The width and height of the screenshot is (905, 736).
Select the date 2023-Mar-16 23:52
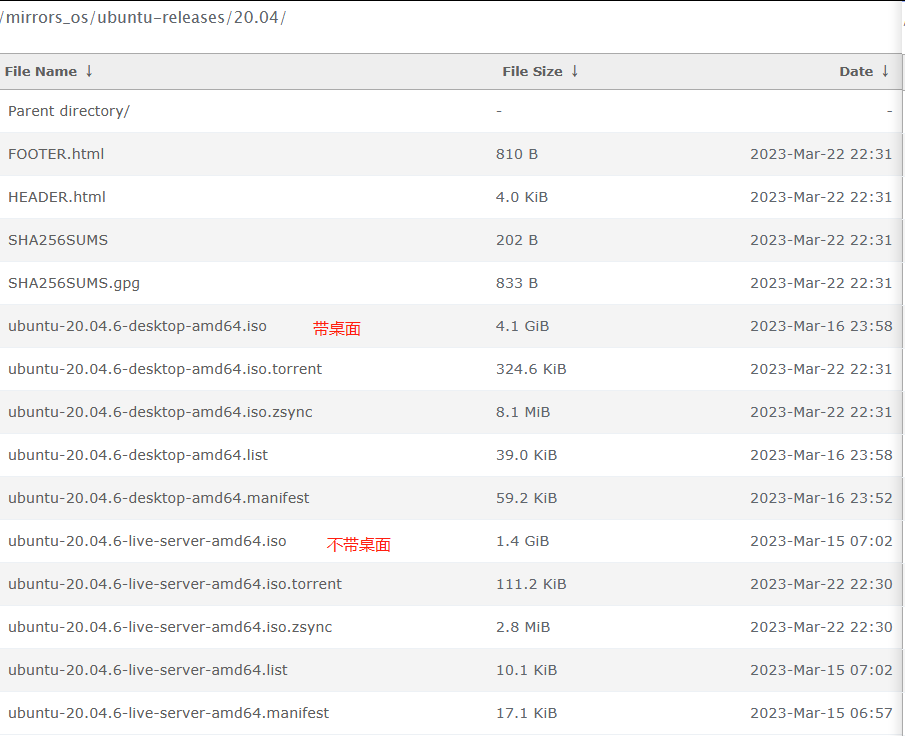(x=821, y=498)
